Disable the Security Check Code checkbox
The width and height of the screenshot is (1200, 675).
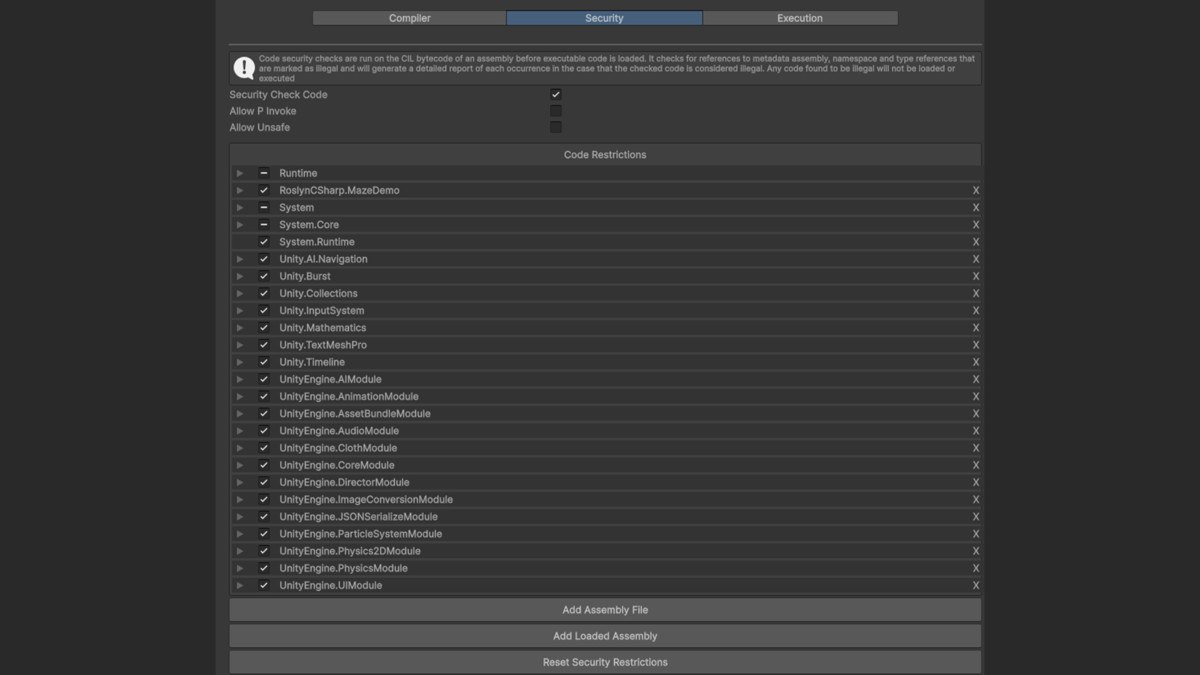click(556, 94)
